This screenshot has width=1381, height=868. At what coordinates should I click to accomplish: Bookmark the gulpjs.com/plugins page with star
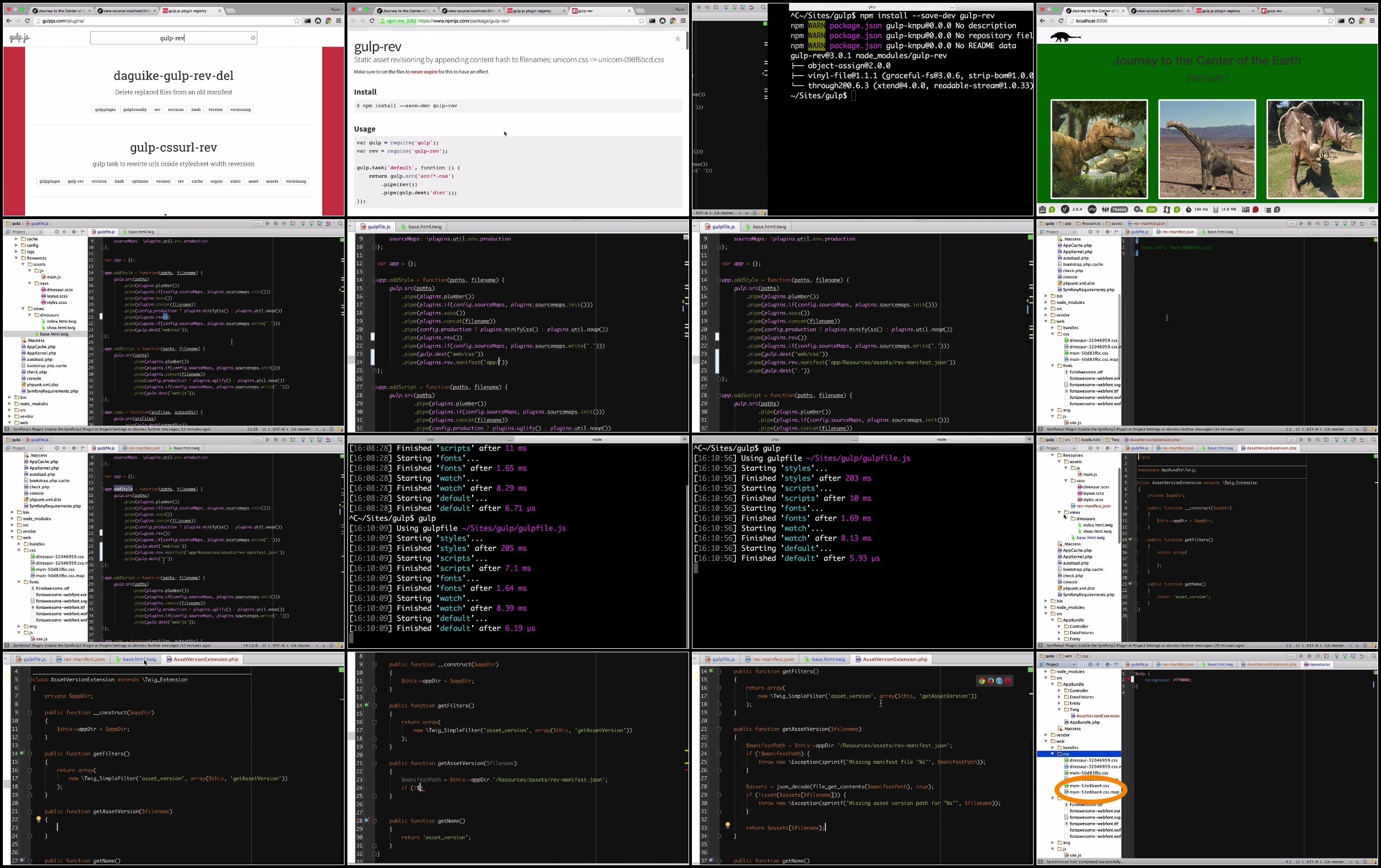coord(297,20)
